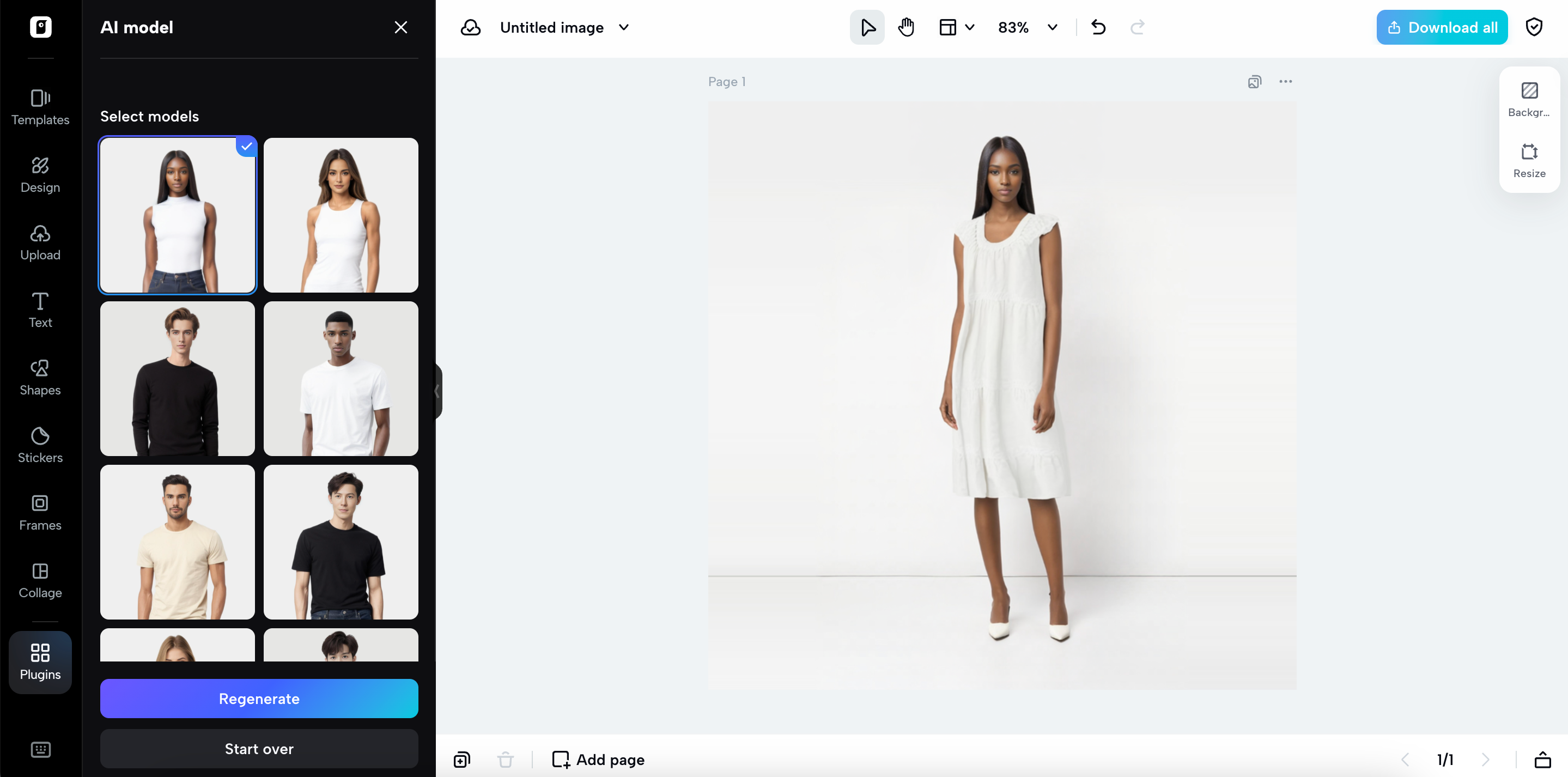
Task: Click the redo icon
Action: tap(1137, 27)
